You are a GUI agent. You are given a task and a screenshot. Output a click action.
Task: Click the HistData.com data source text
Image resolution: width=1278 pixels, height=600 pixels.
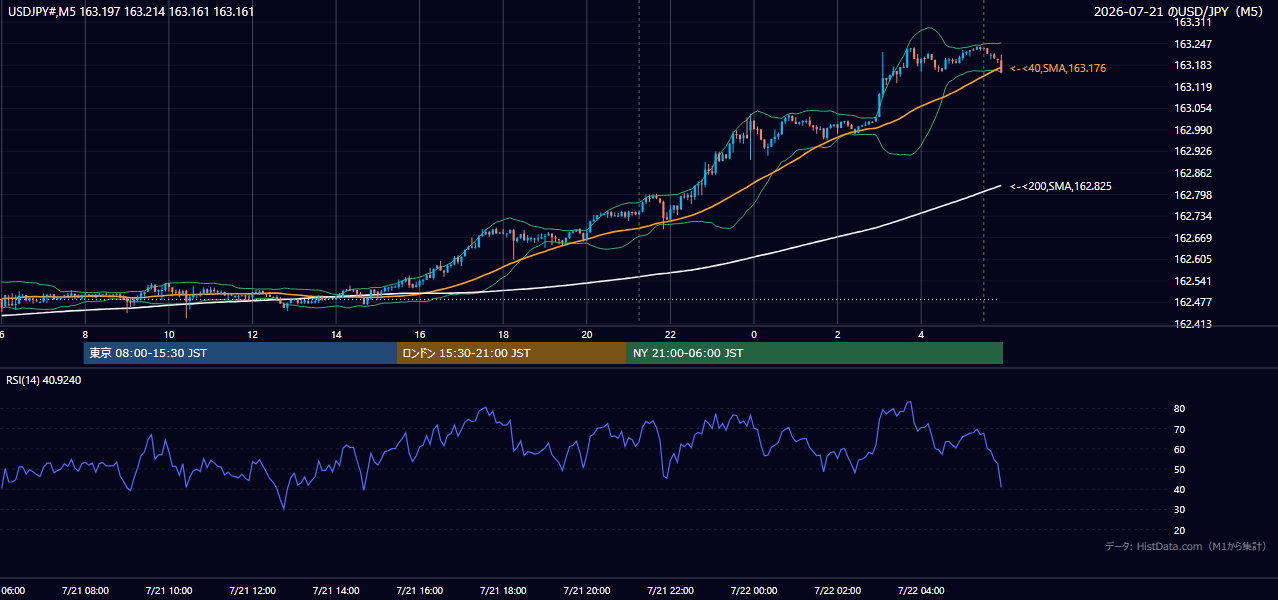[1185, 546]
